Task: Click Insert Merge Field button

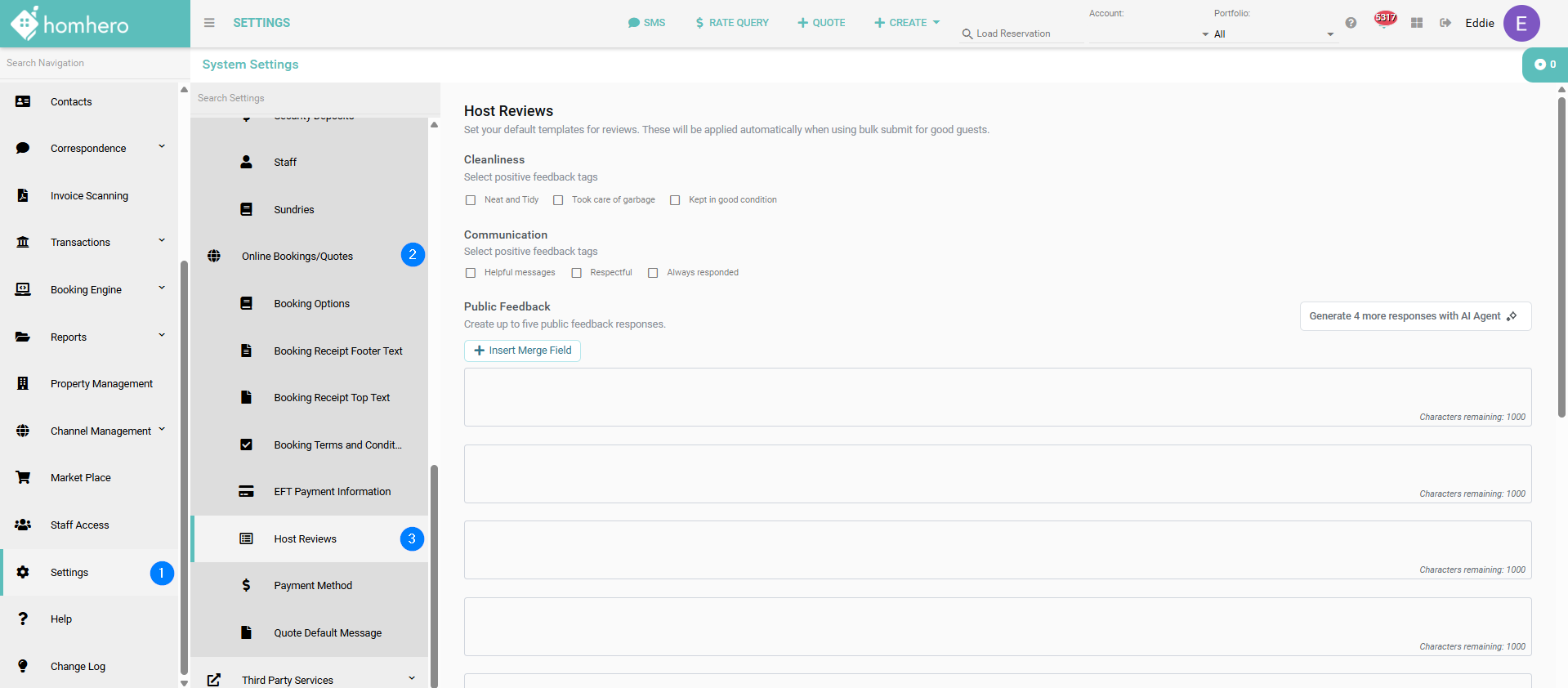Action: [x=522, y=351]
